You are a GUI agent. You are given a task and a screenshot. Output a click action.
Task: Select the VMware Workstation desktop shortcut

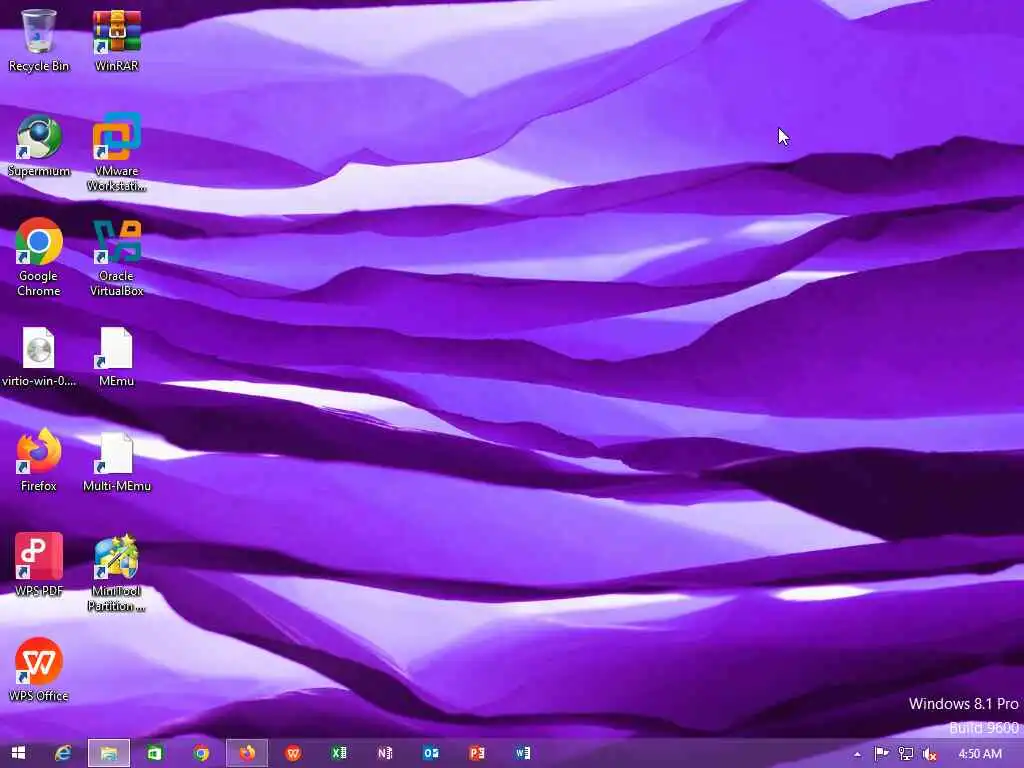[x=116, y=152]
